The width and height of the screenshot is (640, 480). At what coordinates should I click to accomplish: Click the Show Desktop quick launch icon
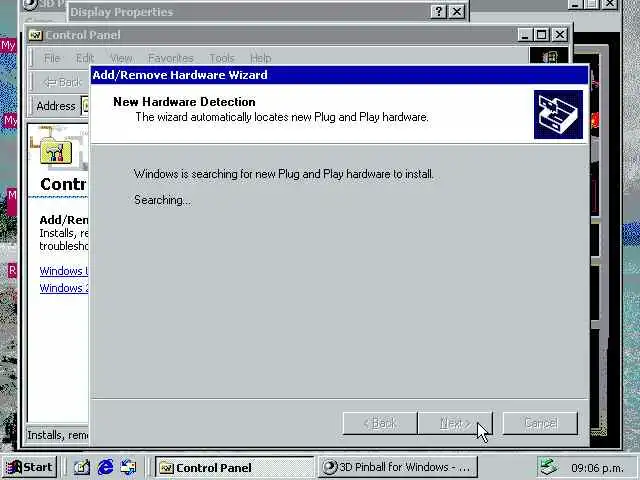81,467
